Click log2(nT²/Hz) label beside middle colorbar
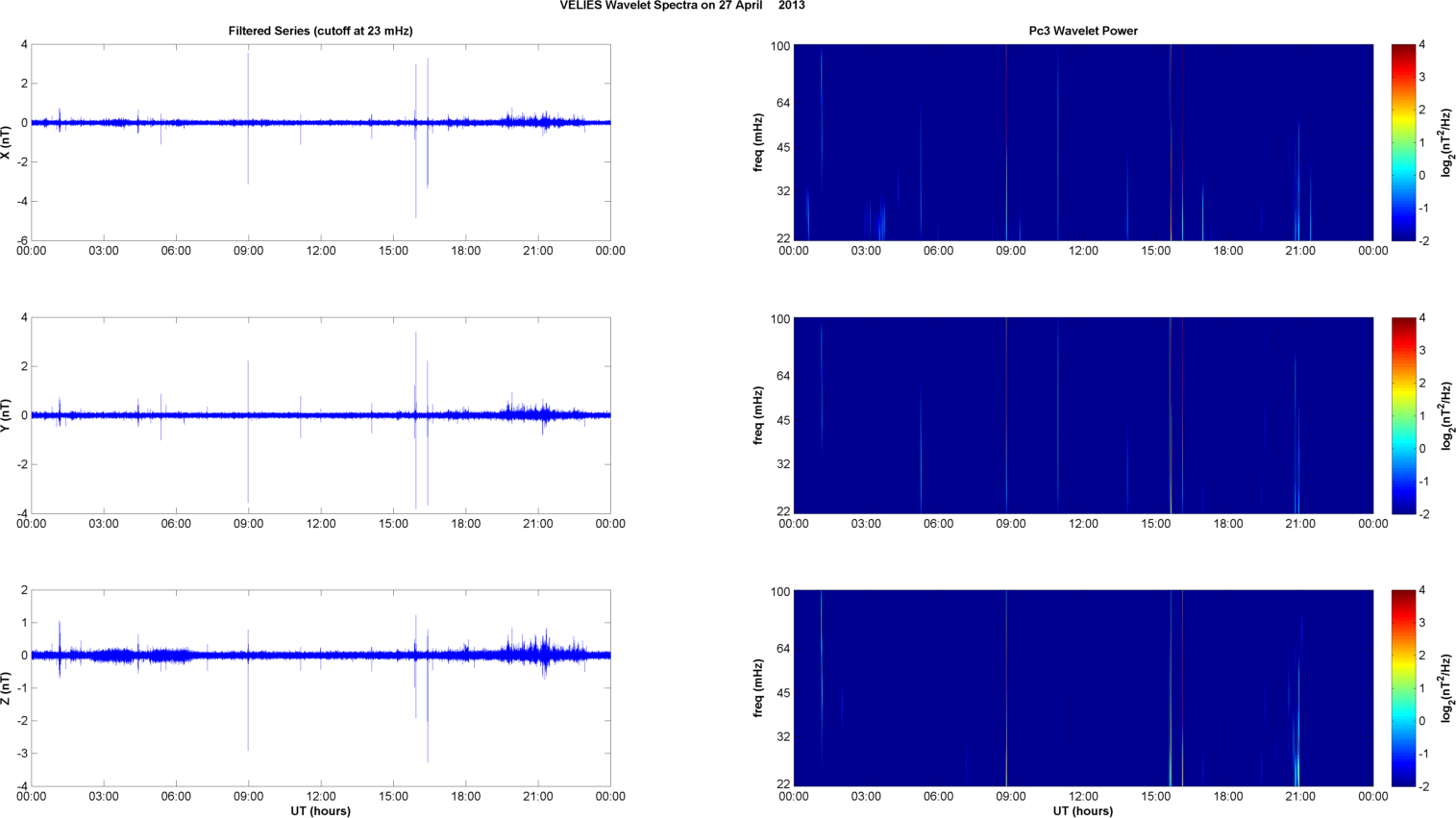The width and height of the screenshot is (1456, 818). [x=1446, y=415]
